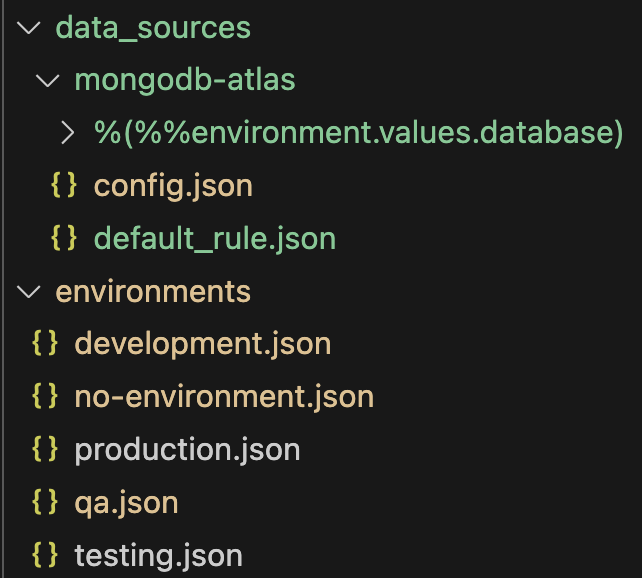Click the JSON icon beside qa.json
Image resolution: width=642 pixels, height=578 pixels.
[45, 502]
